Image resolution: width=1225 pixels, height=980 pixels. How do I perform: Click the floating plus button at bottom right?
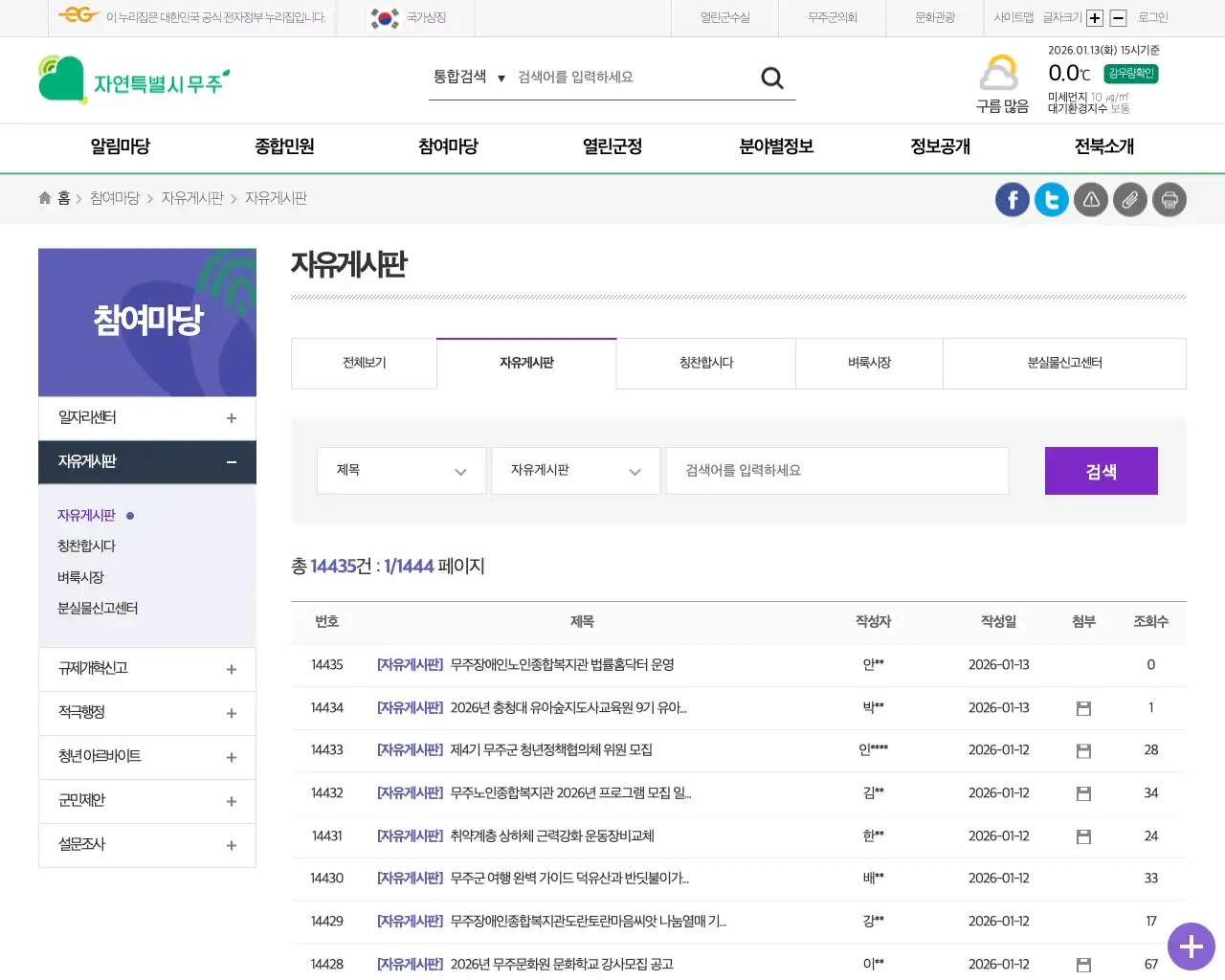[1191, 947]
